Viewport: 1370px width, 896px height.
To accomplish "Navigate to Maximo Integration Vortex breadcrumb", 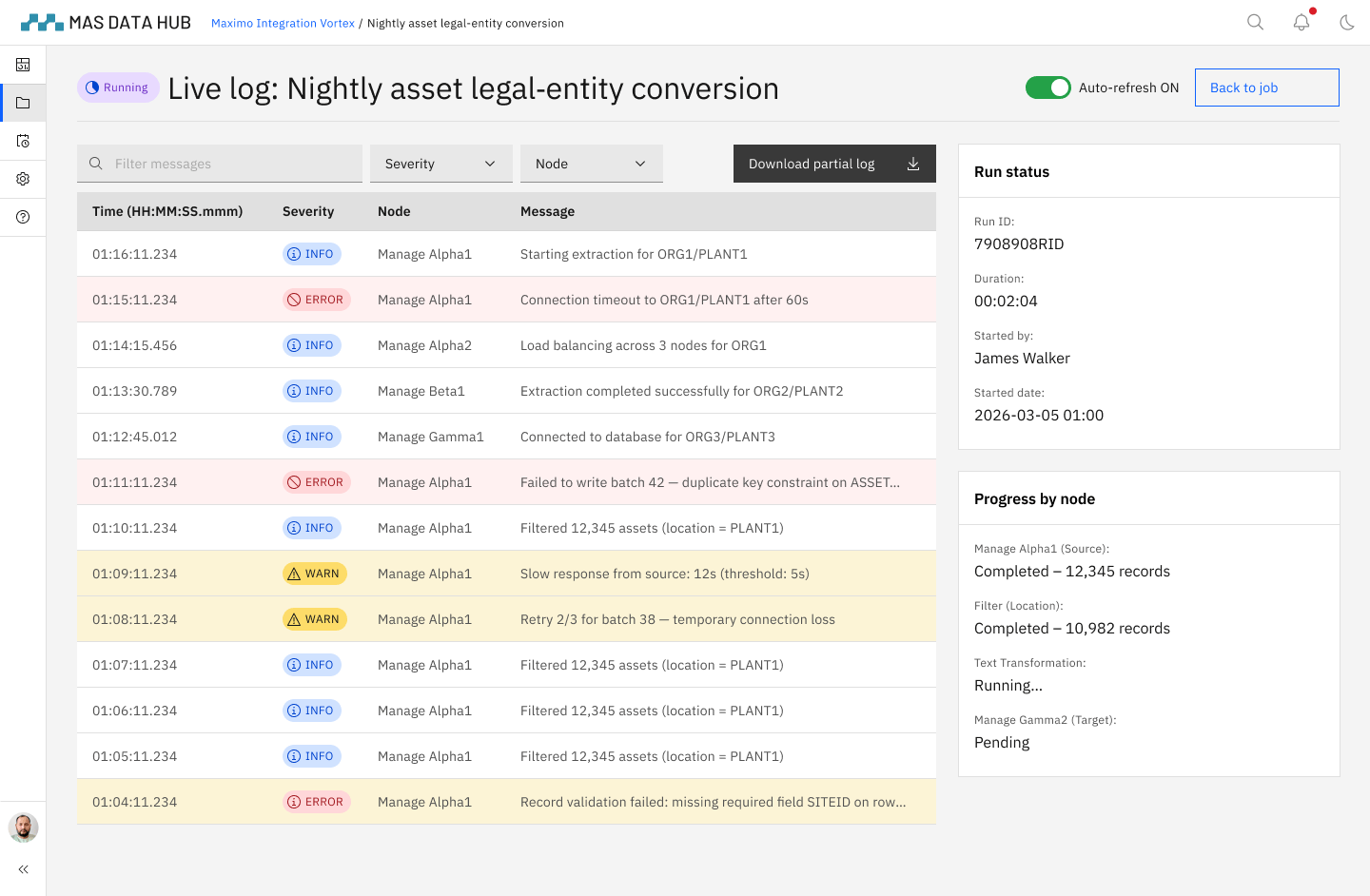I will click(x=283, y=23).
